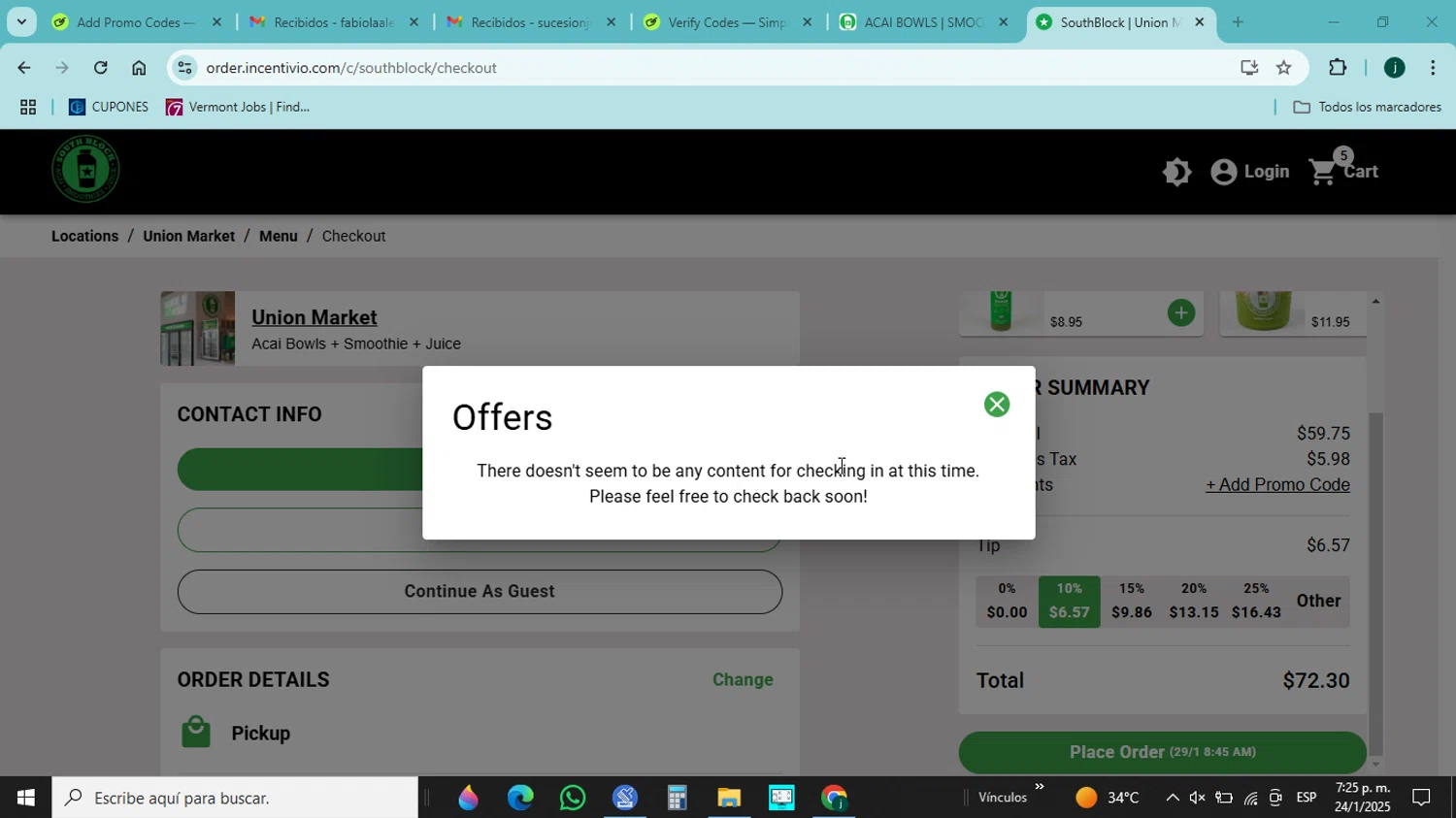
Task: Choose Other tip amount
Action: 1318,601
